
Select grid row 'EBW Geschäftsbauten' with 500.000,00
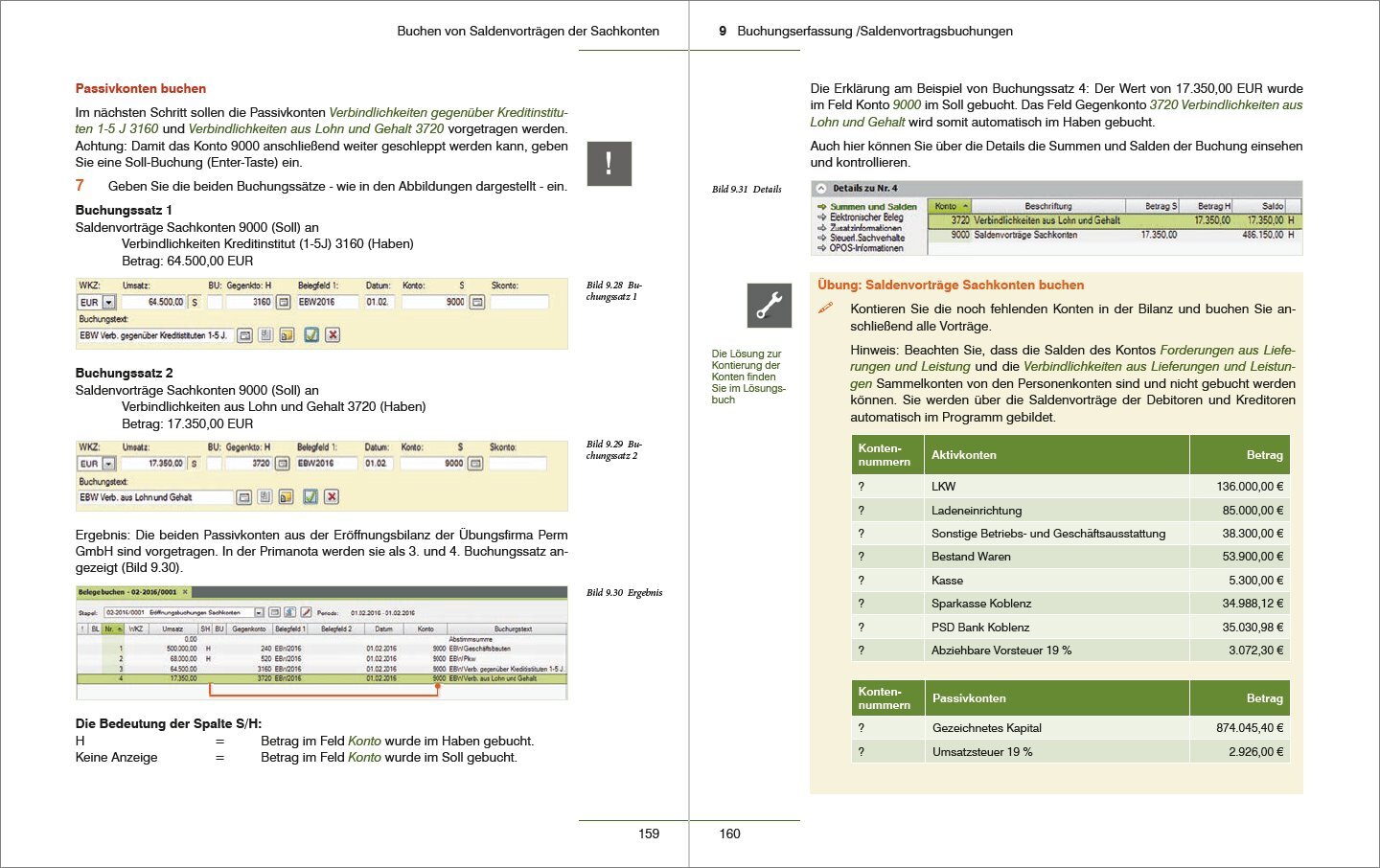[321, 649]
